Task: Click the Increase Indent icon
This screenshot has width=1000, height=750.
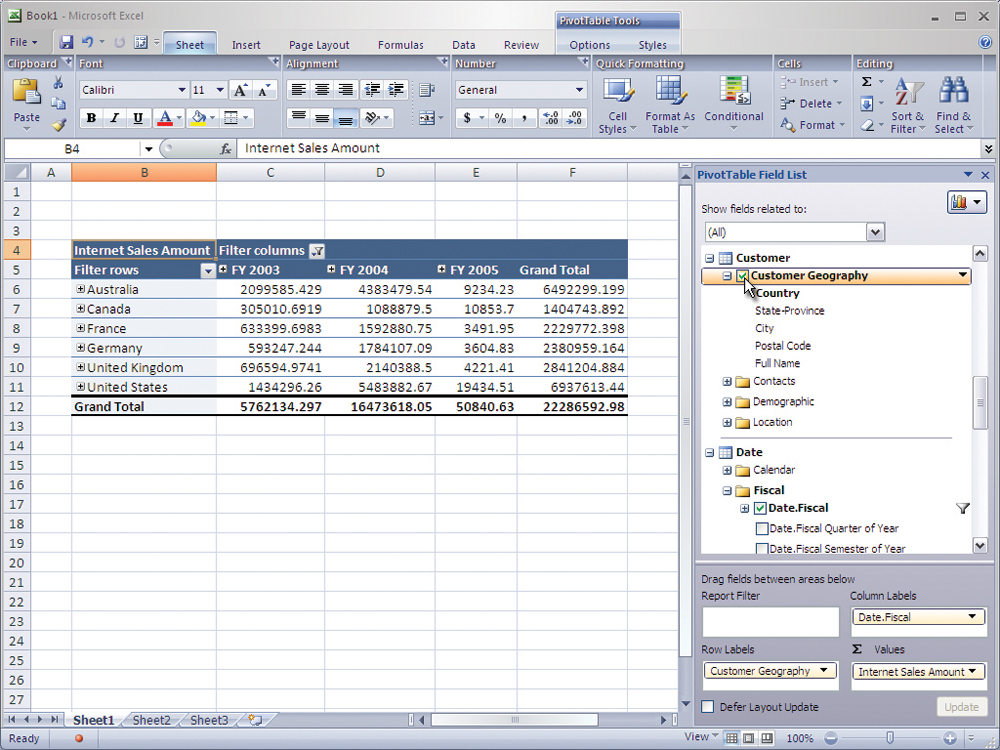Action: 396,90
